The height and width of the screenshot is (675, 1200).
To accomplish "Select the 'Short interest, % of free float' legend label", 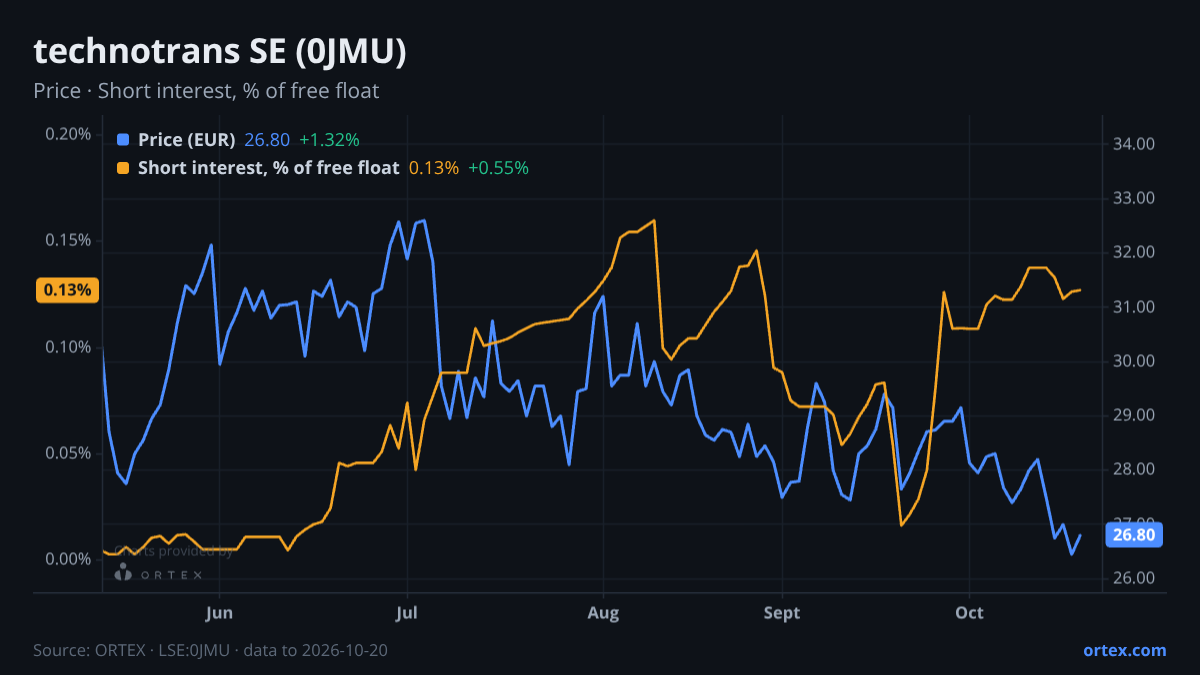I will (x=268, y=168).
